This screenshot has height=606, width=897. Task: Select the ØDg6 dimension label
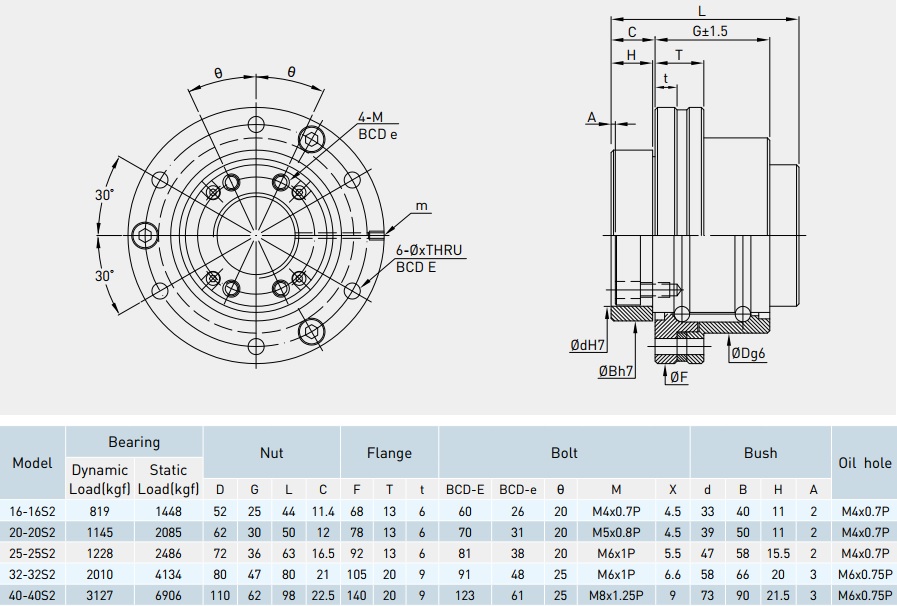(749, 353)
